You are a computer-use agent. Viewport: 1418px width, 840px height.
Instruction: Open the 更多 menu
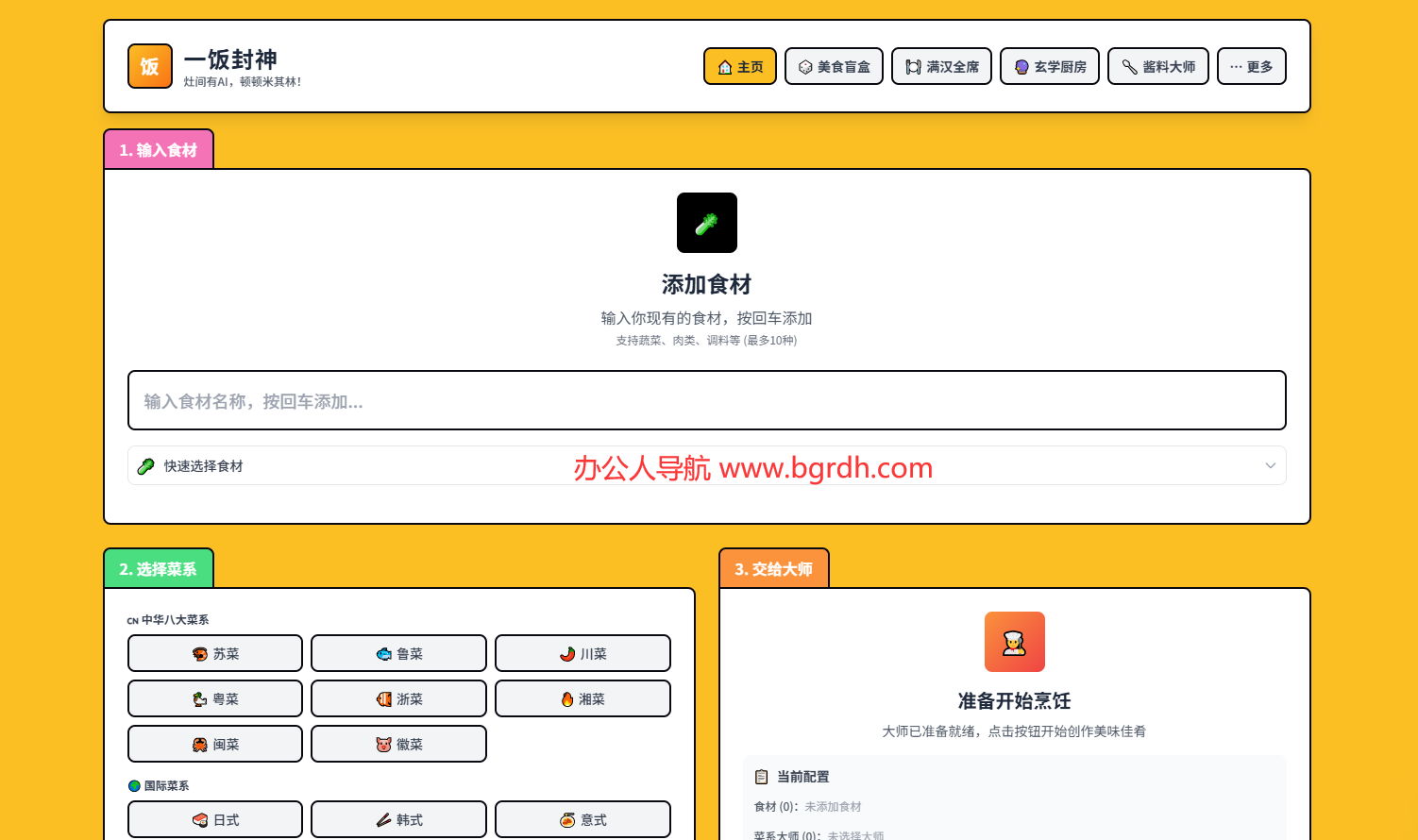coord(1251,67)
